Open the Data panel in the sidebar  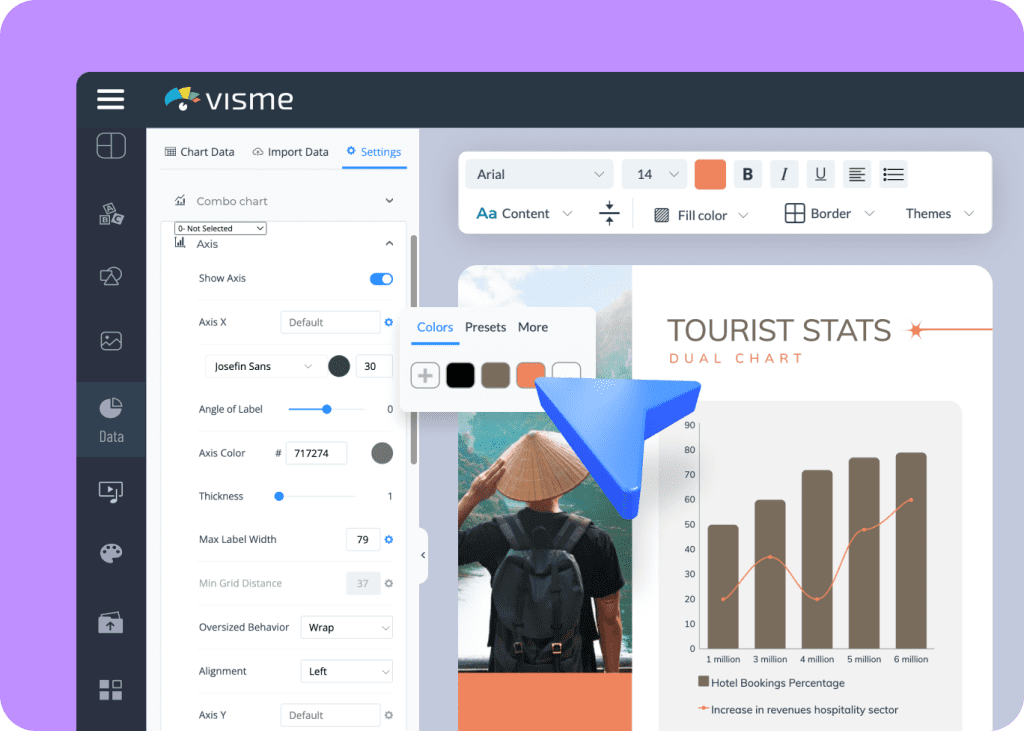click(x=111, y=407)
